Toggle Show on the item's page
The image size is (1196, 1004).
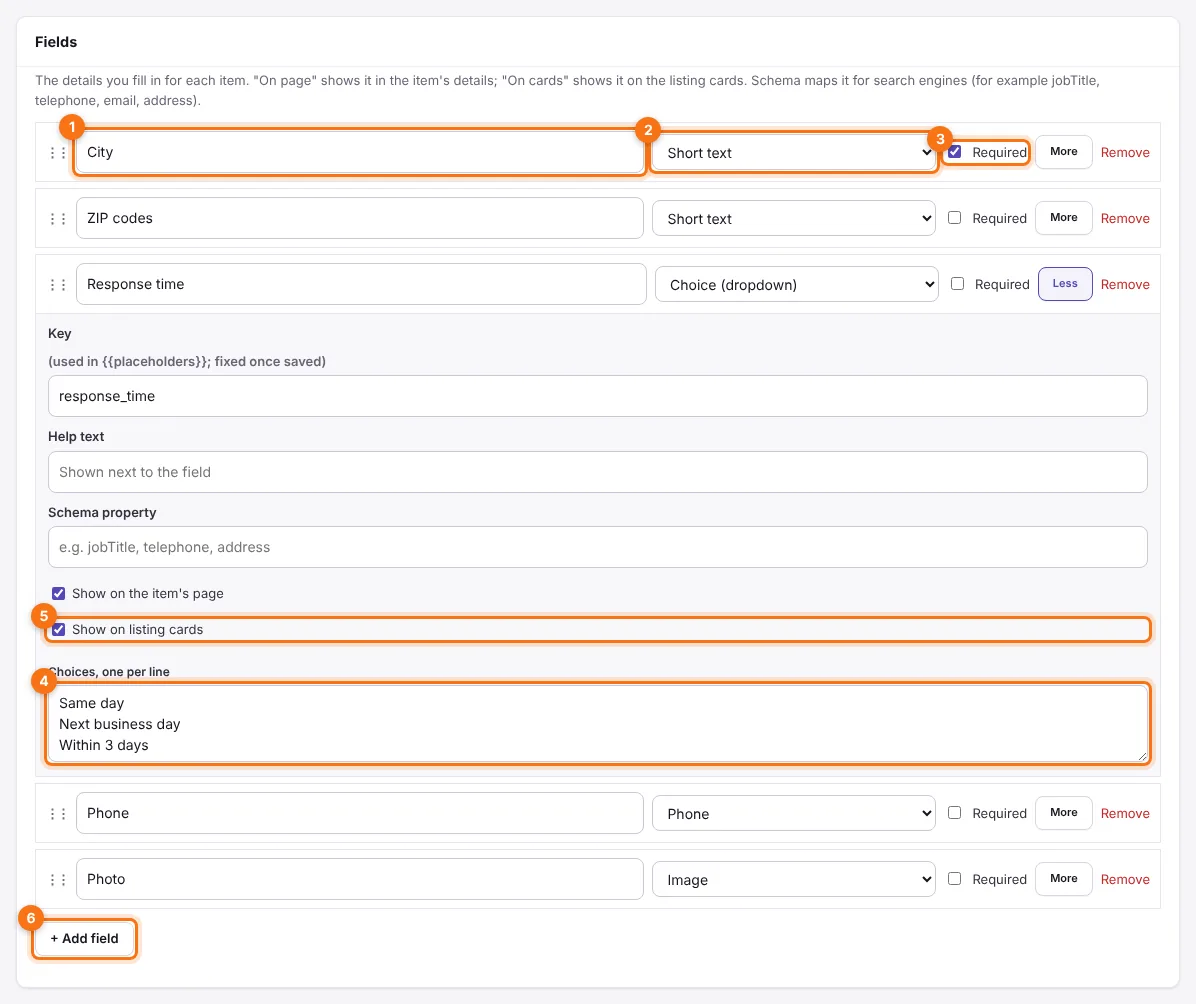(x=59, y=594)
